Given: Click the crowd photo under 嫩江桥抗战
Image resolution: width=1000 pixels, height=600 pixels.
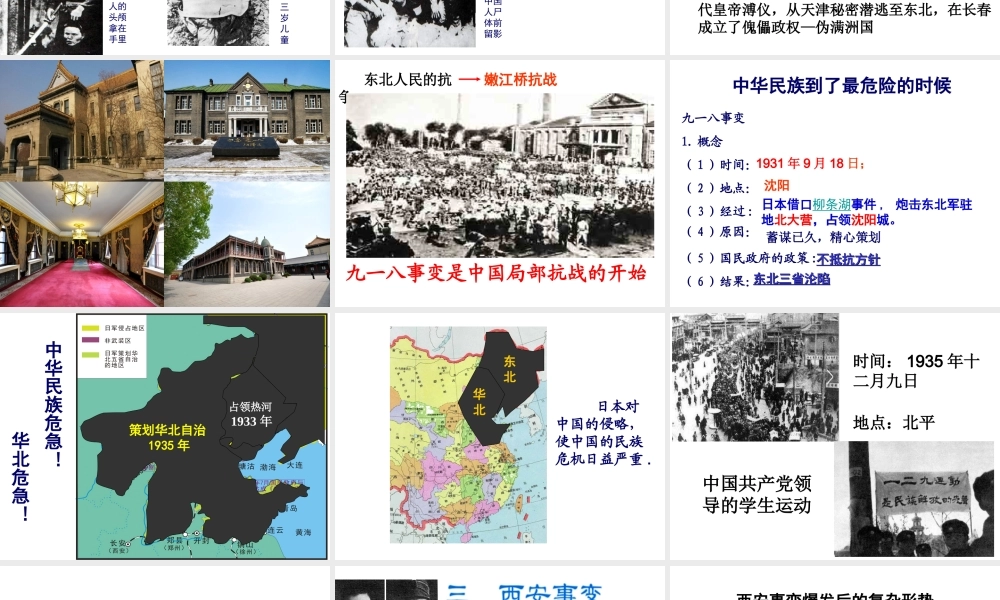Looking at the screenshot, I should pyautogui.click(x=500, y=175).
